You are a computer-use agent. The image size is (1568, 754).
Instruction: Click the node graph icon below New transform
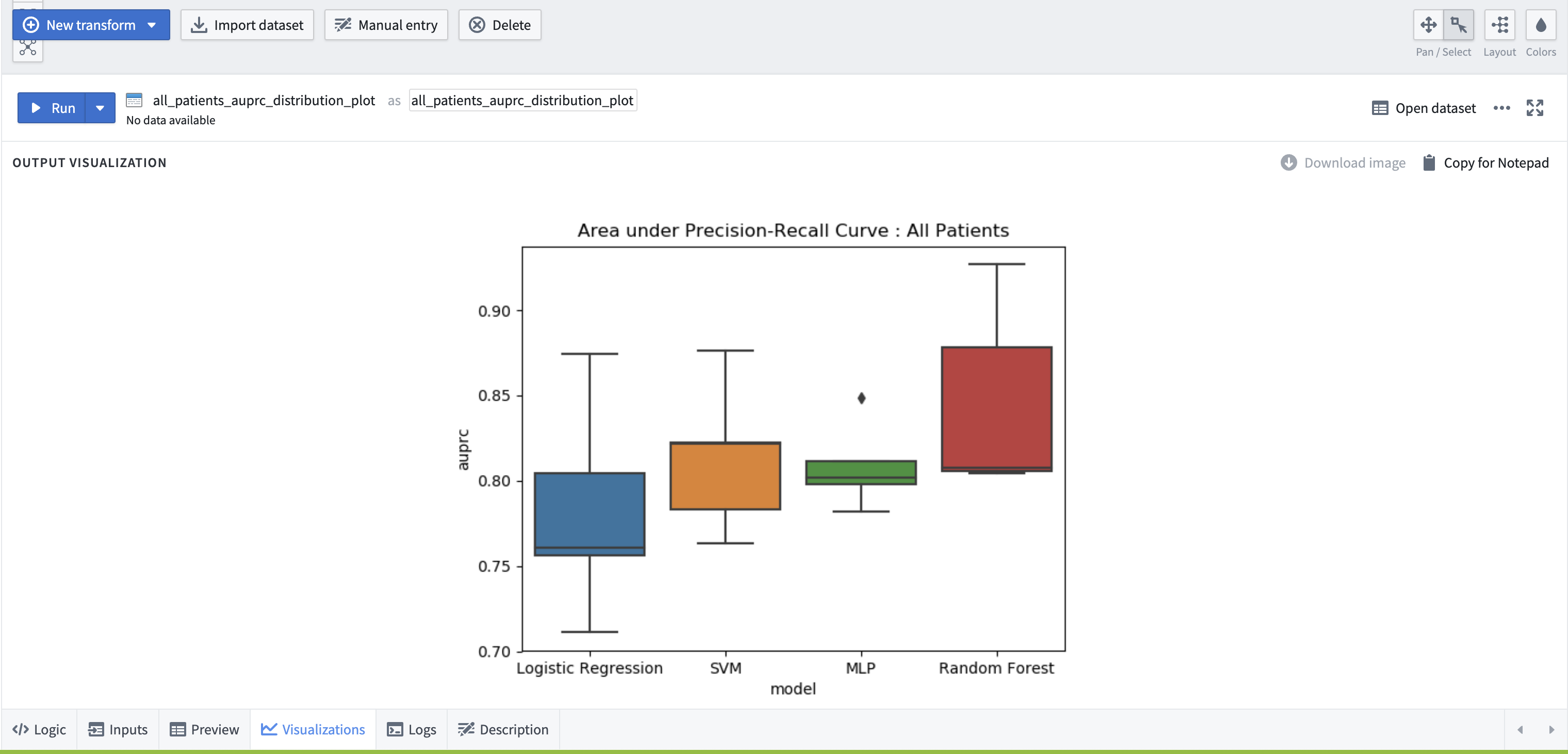point(27,47)
